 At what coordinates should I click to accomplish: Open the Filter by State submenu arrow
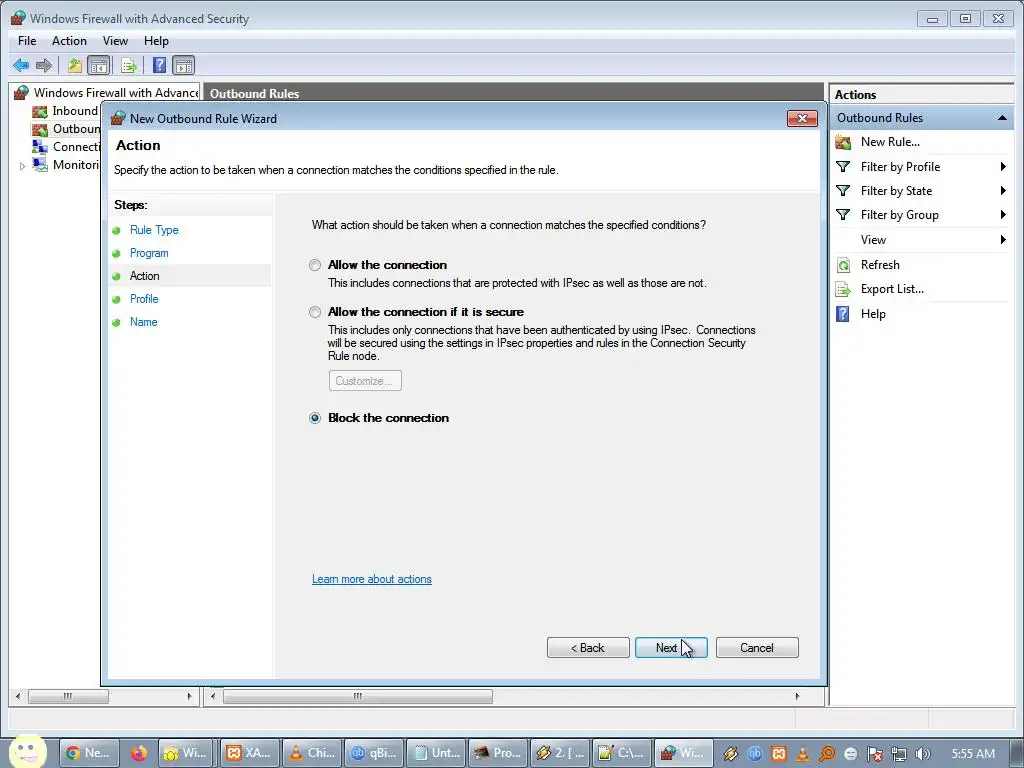point(1003,191)
